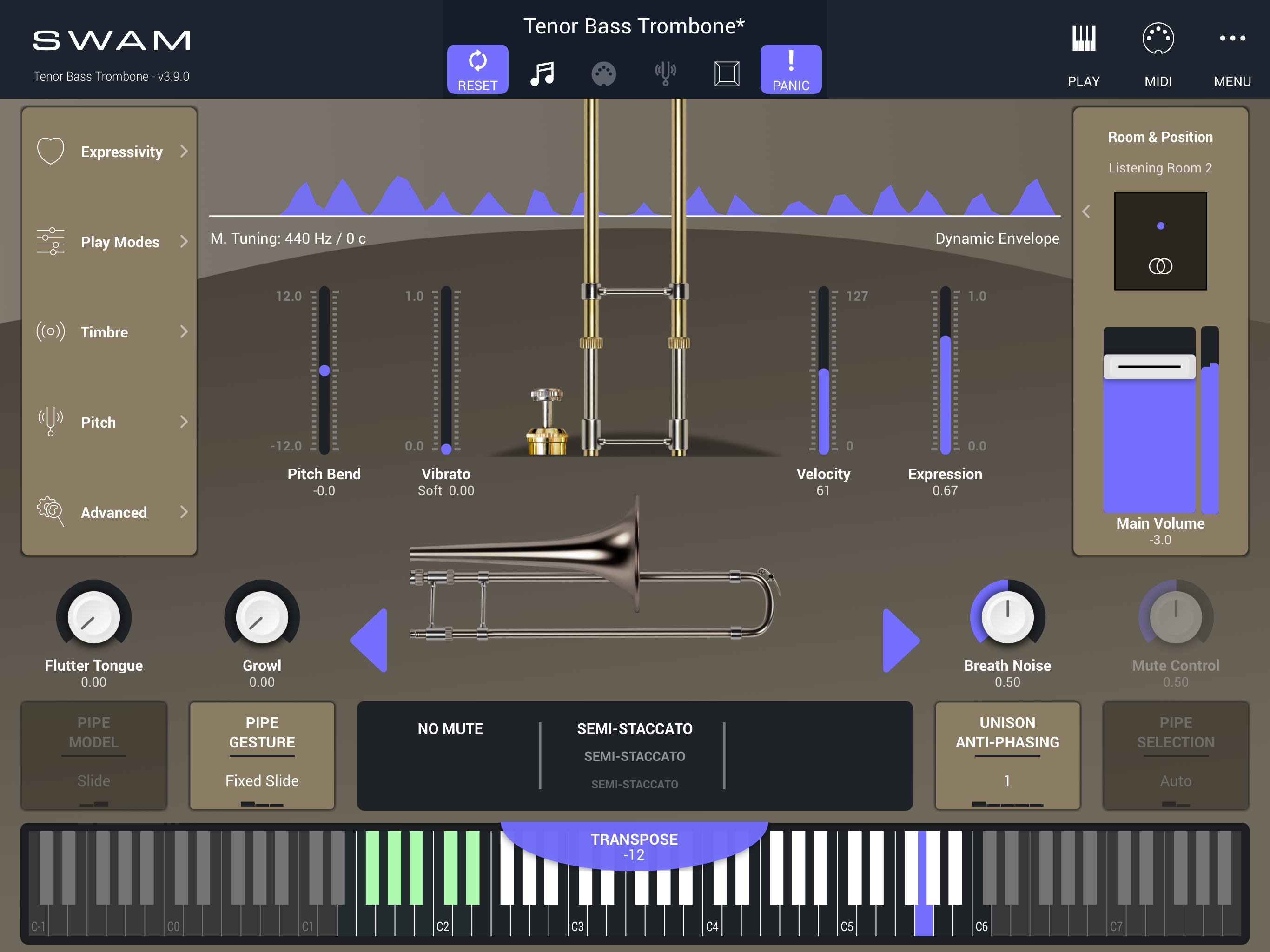Click the Velocity slider
The width and height of the screenshot is (1270, 952).
point(823,370)
